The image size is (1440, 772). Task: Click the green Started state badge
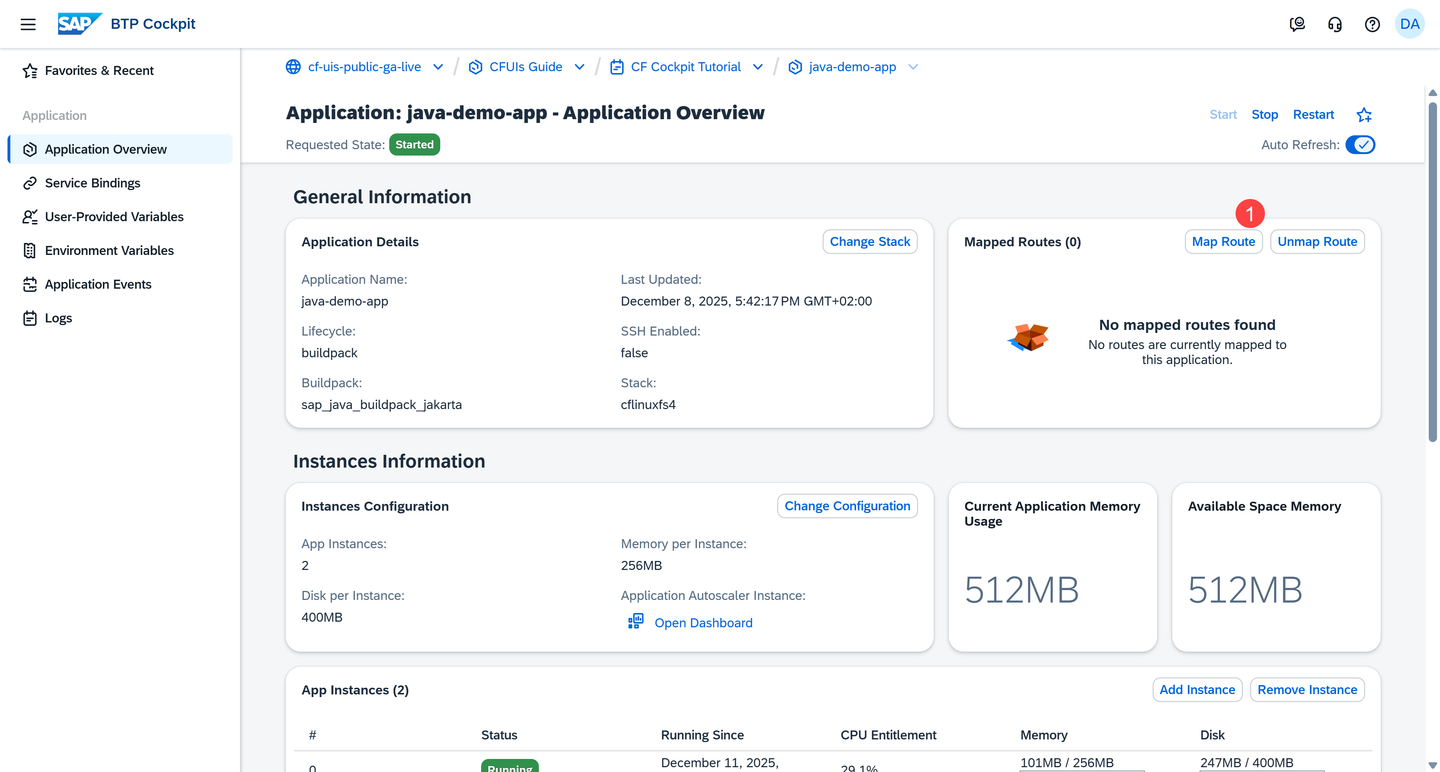point(414,145)
